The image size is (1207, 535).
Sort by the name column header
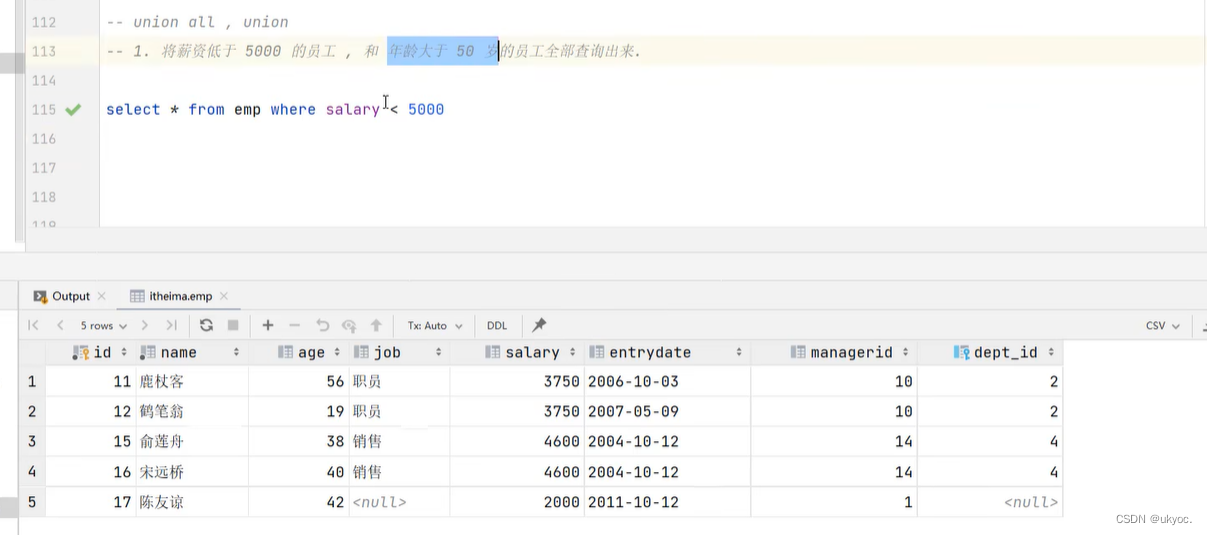(x=191, y=352)
